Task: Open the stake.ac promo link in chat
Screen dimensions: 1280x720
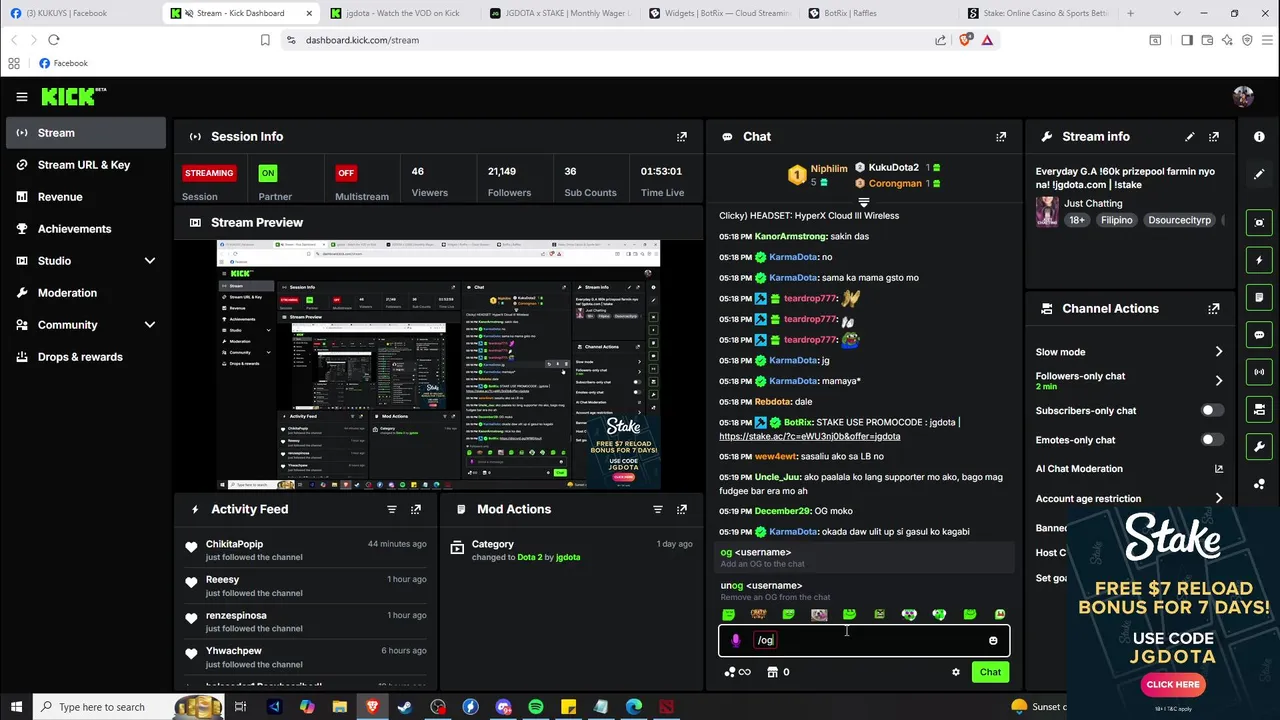Action: [810, 436]
